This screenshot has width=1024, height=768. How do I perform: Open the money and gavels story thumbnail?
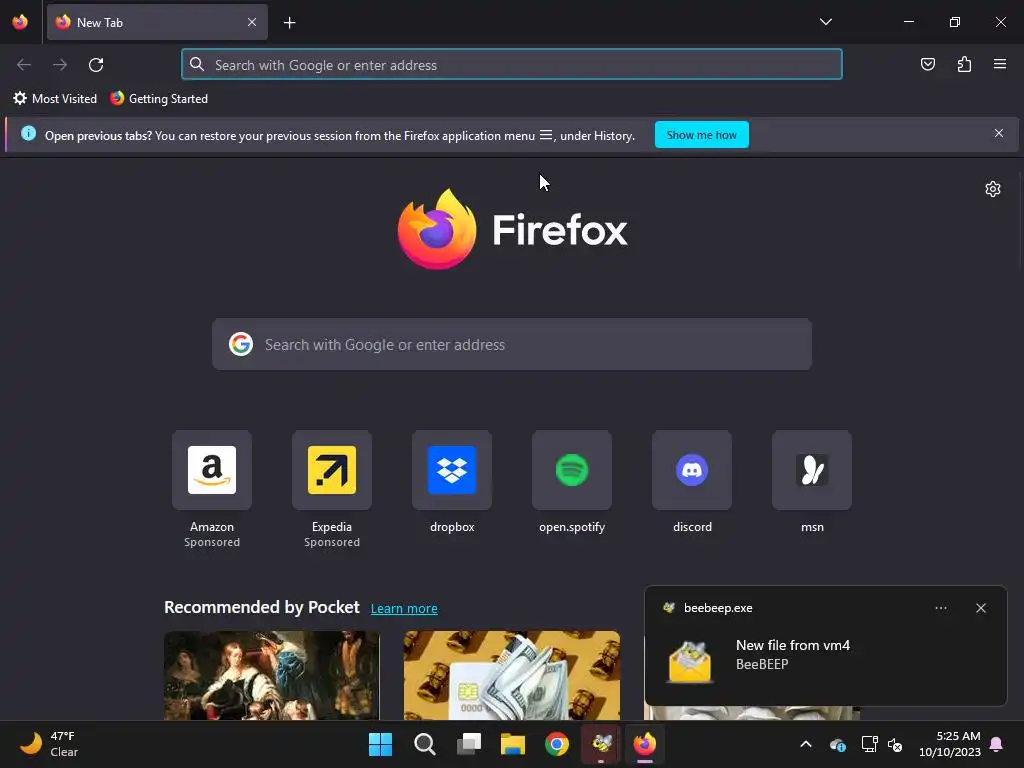tap(512, 675)
